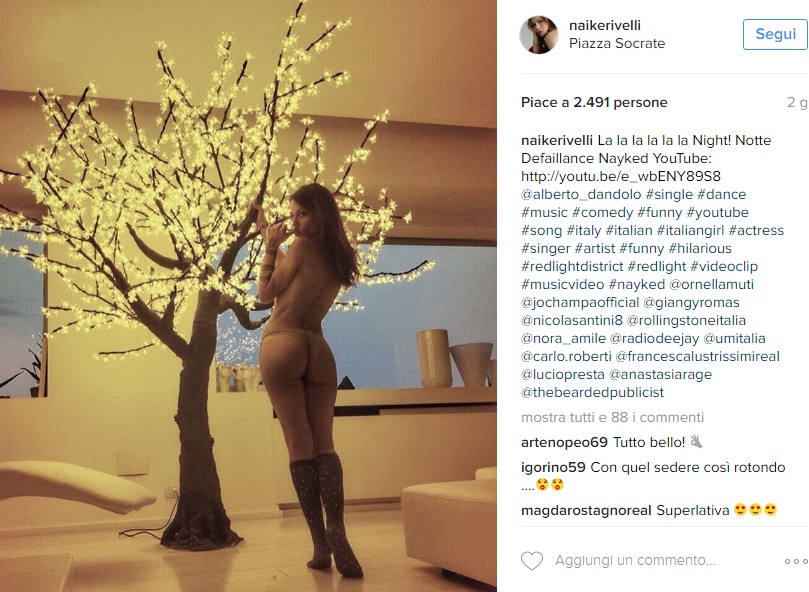Screen dimensions: 809x592
Task: Visit commenter magdarostagnoreal's profile
Action: [586, 511]
